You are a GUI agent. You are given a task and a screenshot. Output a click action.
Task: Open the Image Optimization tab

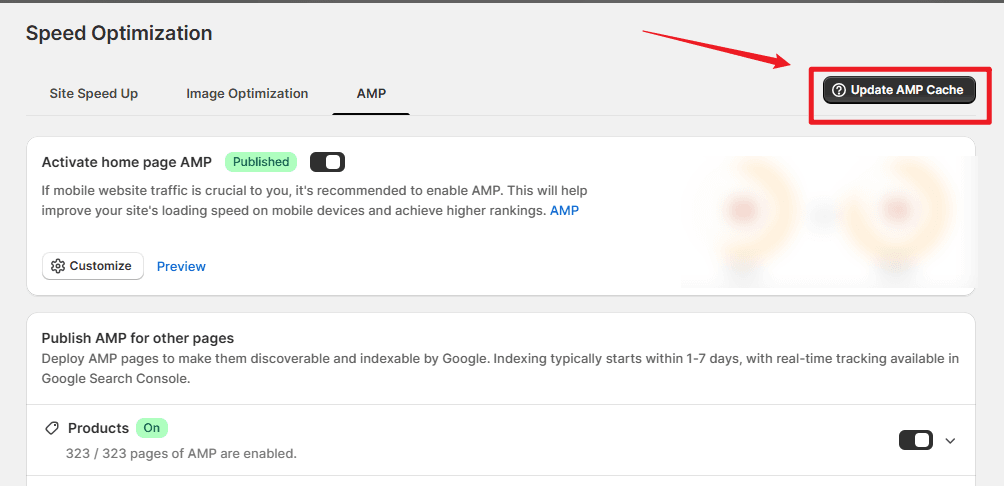tap(247, 93)
